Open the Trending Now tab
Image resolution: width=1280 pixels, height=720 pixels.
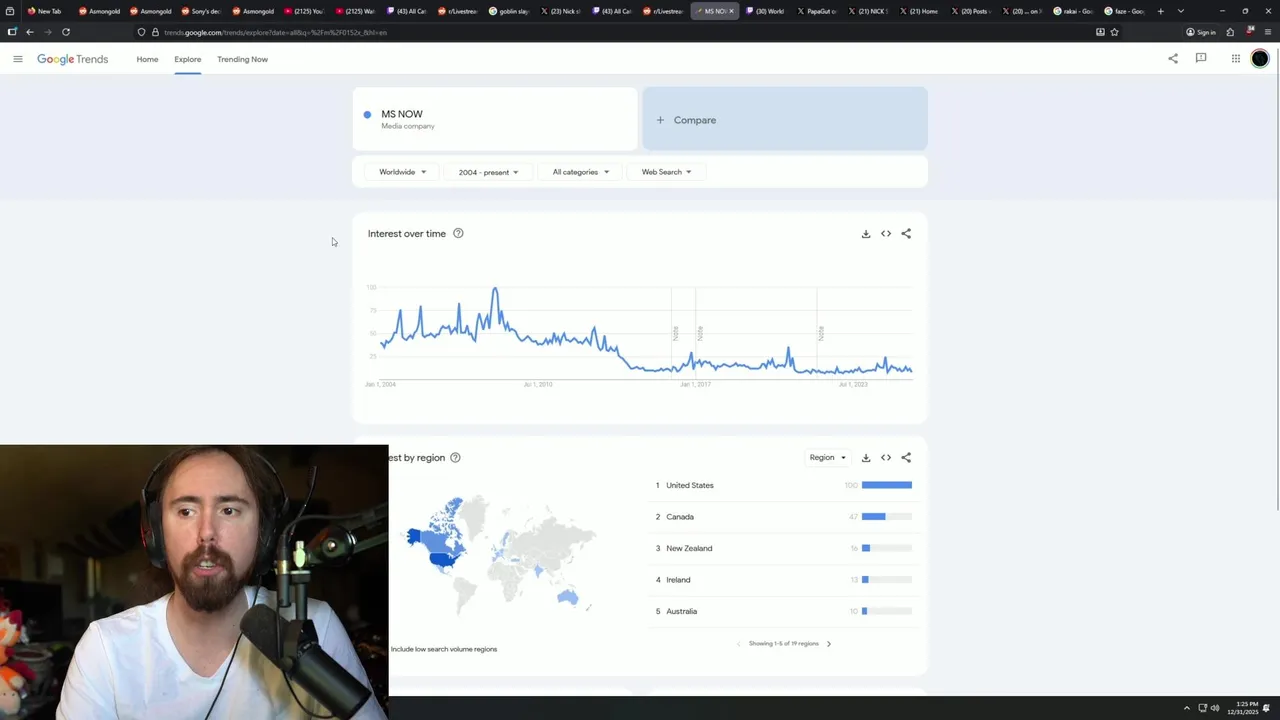242,59
